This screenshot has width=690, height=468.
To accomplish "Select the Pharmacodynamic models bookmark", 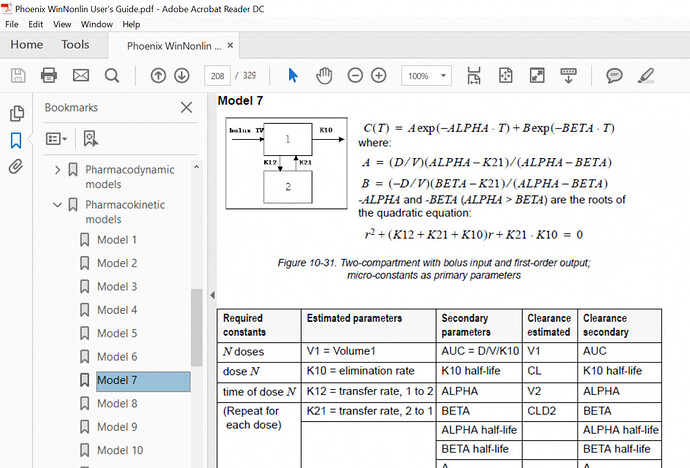I will pyautogui.click(x=130, y=177).
